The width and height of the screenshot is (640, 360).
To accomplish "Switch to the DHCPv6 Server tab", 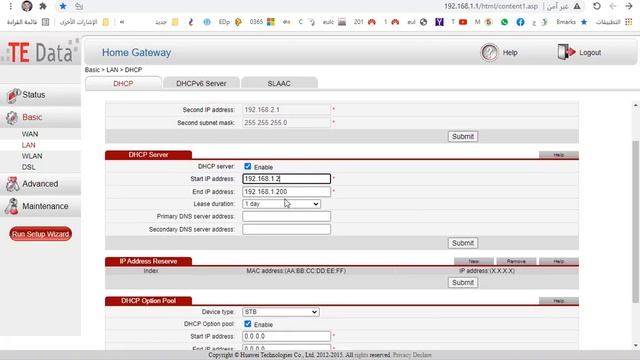I will pos(201,83).
